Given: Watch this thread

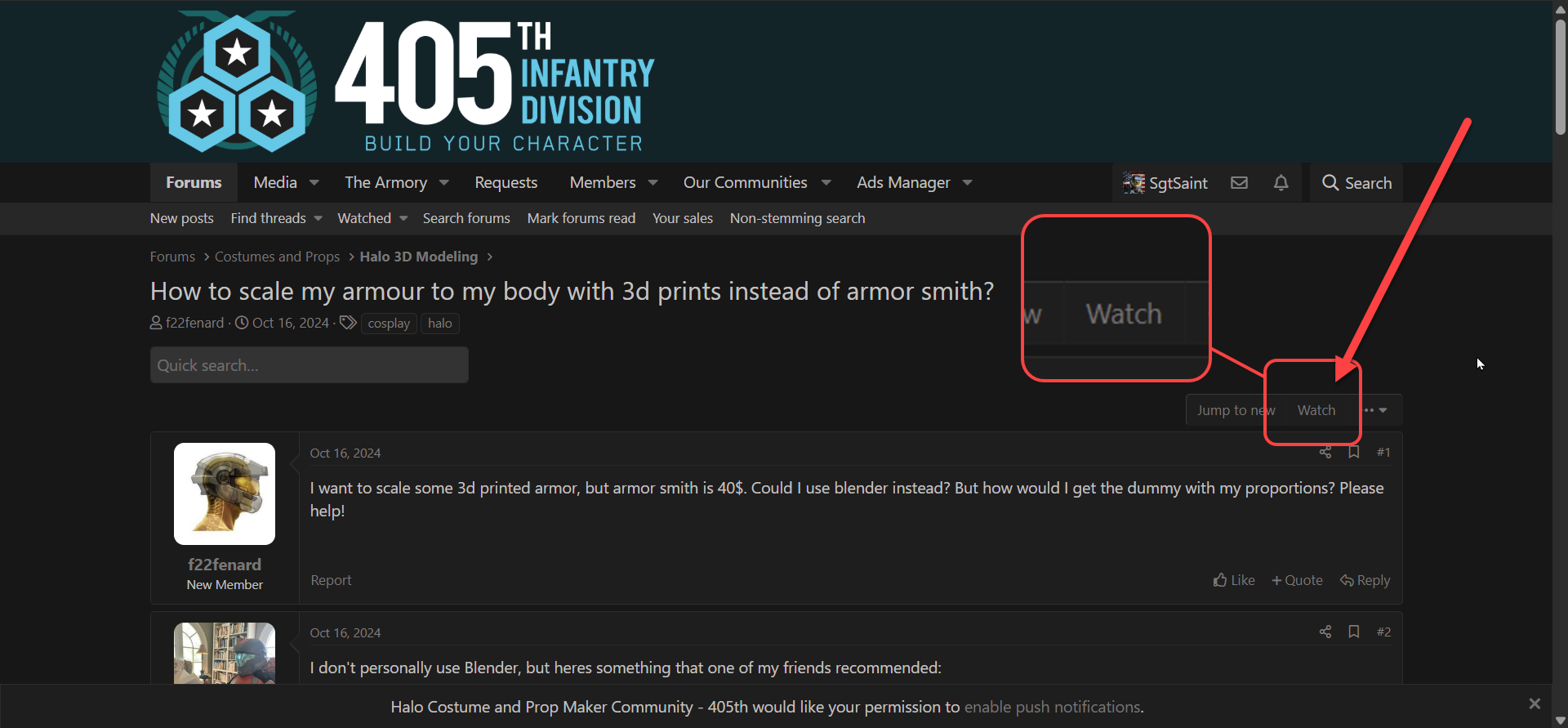Looking at the screenshot, I should pos(1316,410).
